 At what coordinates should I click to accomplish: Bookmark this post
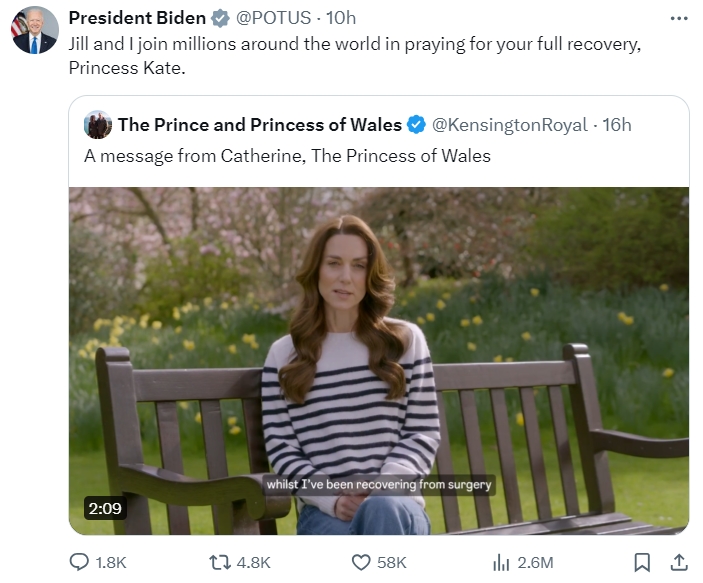[643, 563]
